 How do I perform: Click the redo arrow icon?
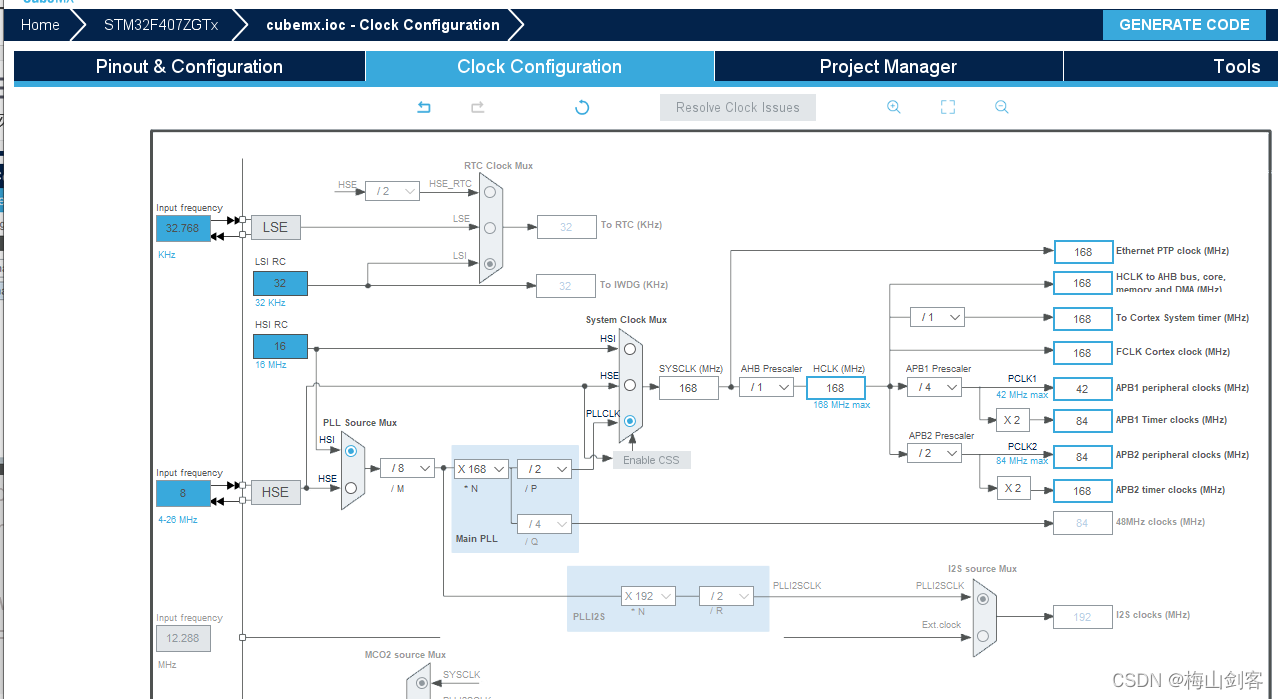(477, 107)
